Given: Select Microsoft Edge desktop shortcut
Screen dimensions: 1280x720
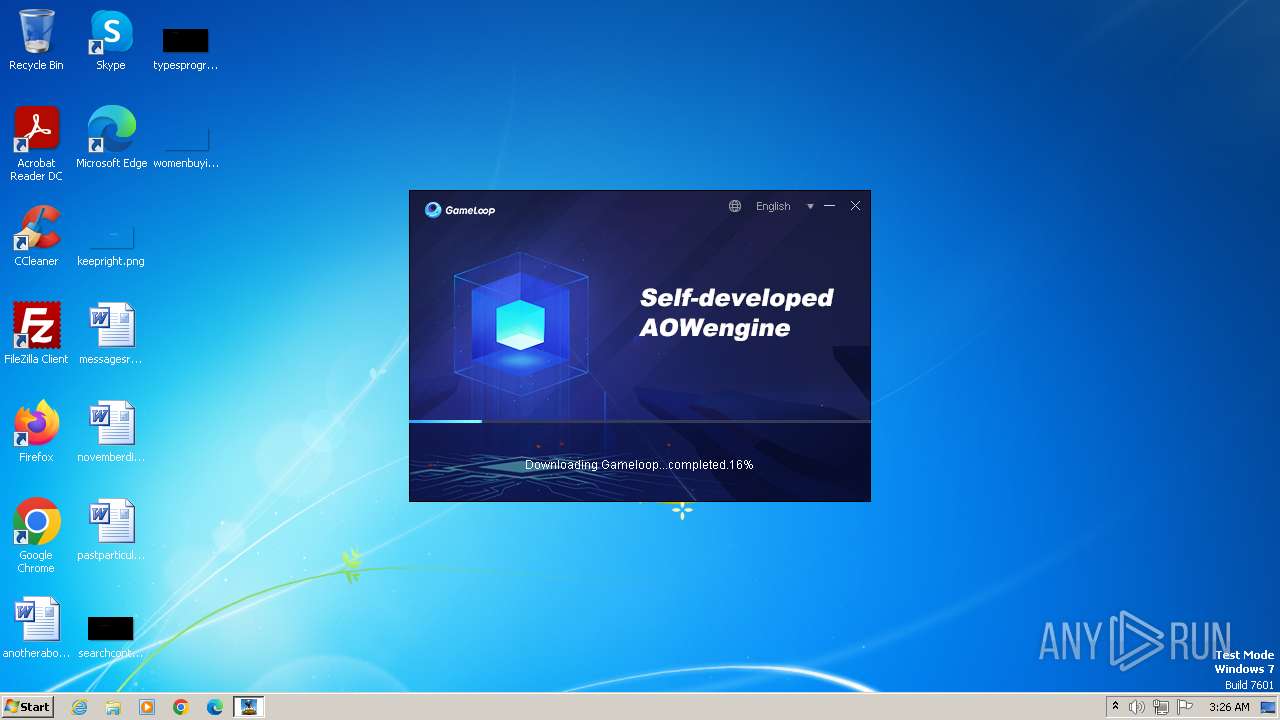Looking at the screenshot, I should click(111, 137).
